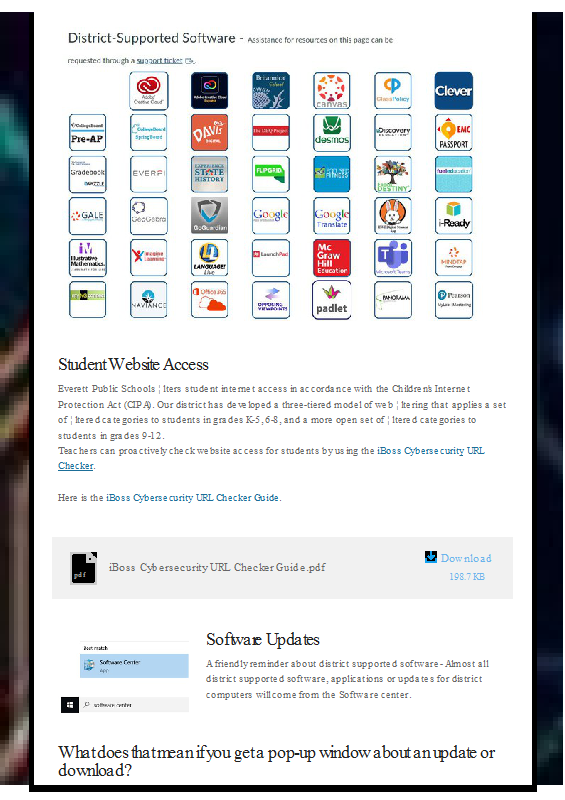Open the EMC Passport icon
The height and width of the screenshot is (800, 565).
pyautogui.click(x=454, y=133)
